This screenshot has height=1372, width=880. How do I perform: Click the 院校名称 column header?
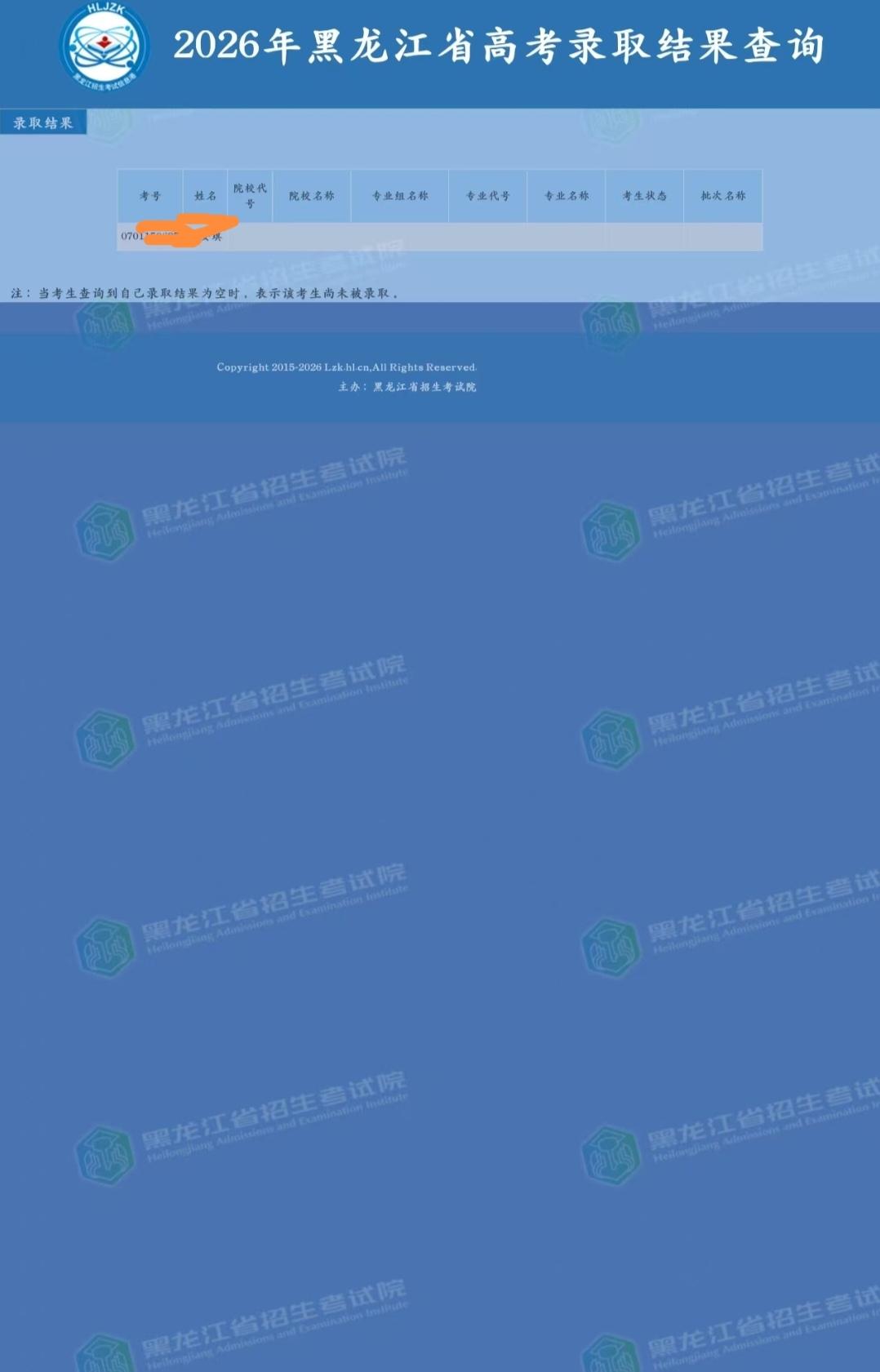tap(312, 196)
